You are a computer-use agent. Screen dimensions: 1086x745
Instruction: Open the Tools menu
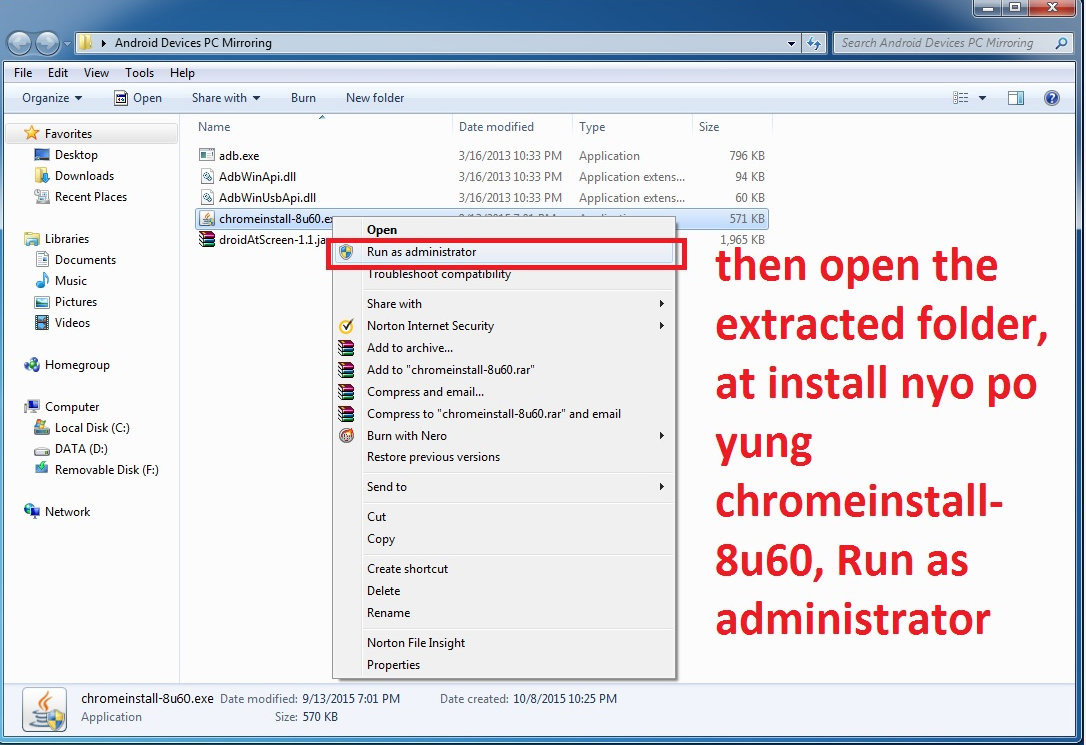pyautogui.click(x=139, y=73)
